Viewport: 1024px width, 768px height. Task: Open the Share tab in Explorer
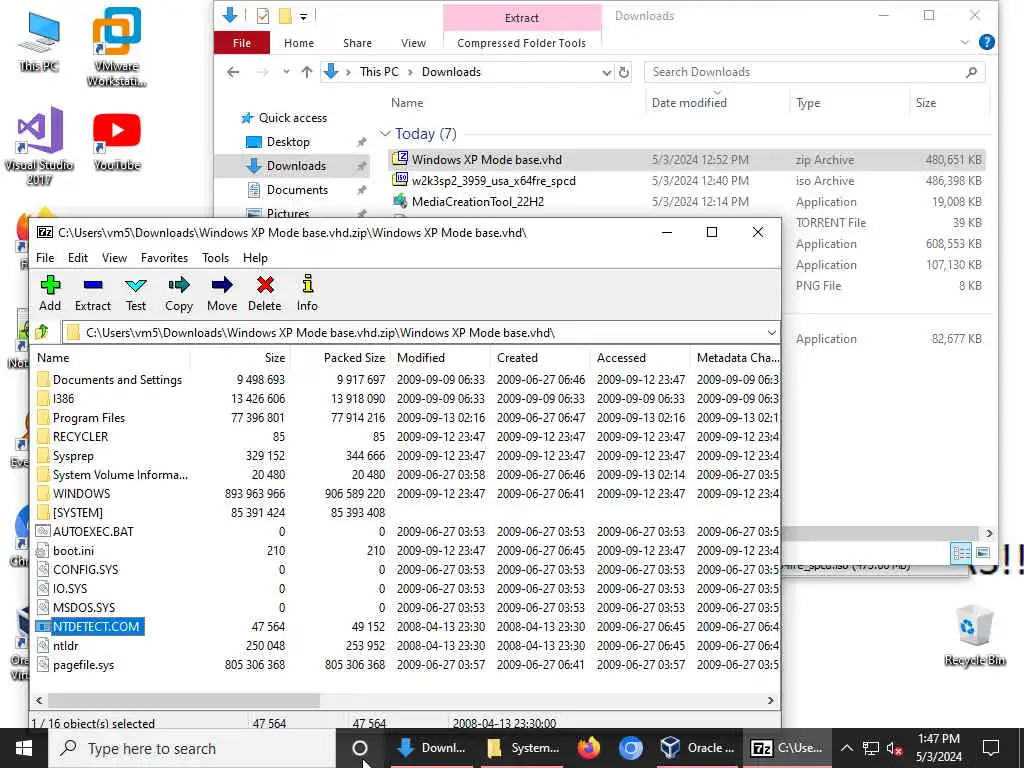(x=357, y=43)
